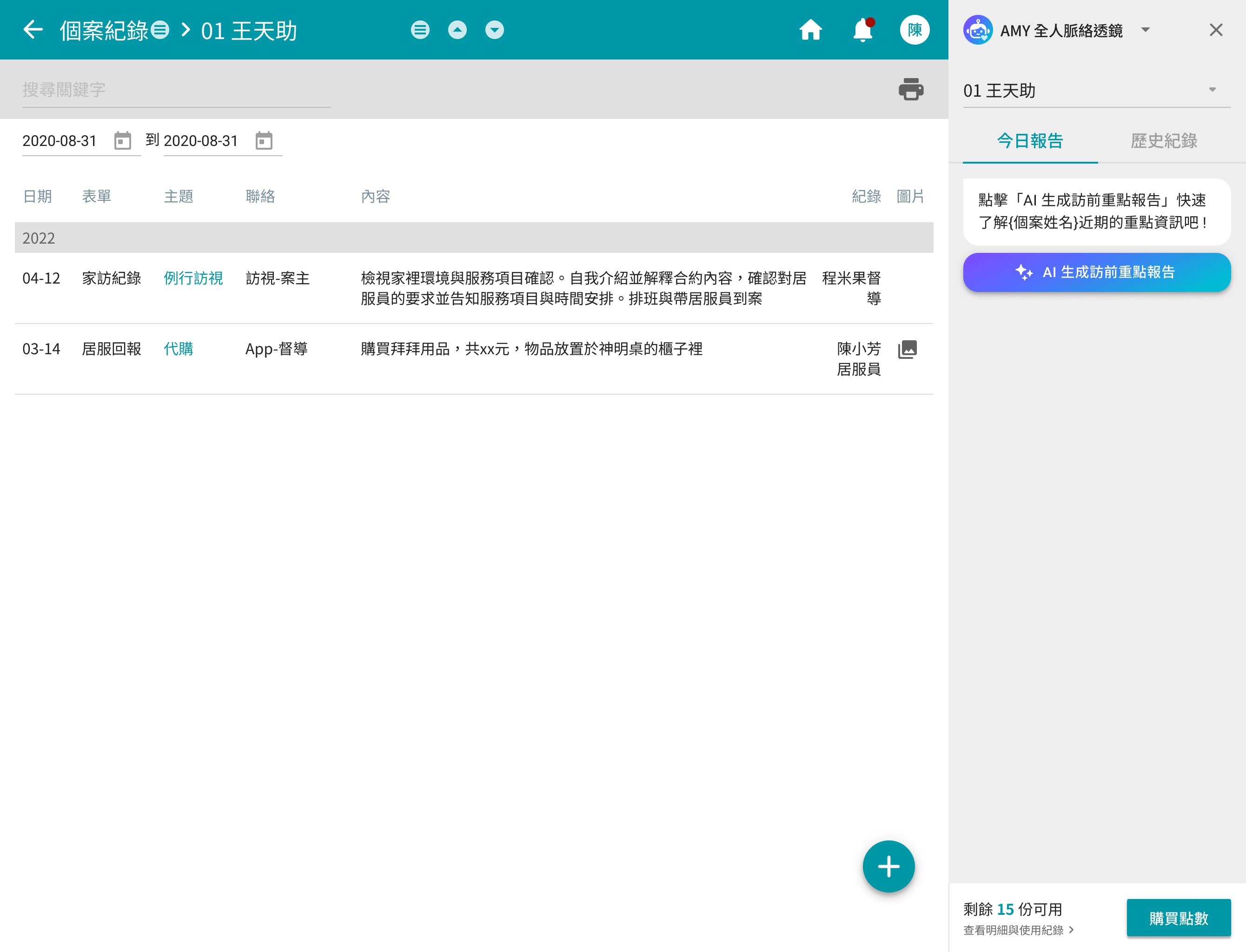This screenshot has height=952, width=1246.
Task: Open user avatar 陳
Action: point(915,29)
